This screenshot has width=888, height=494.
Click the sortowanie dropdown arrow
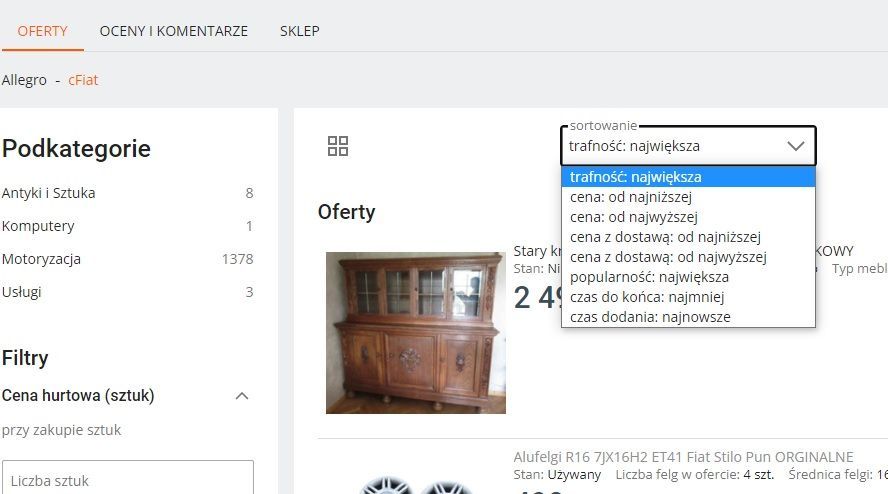click(x=796, y=146)
